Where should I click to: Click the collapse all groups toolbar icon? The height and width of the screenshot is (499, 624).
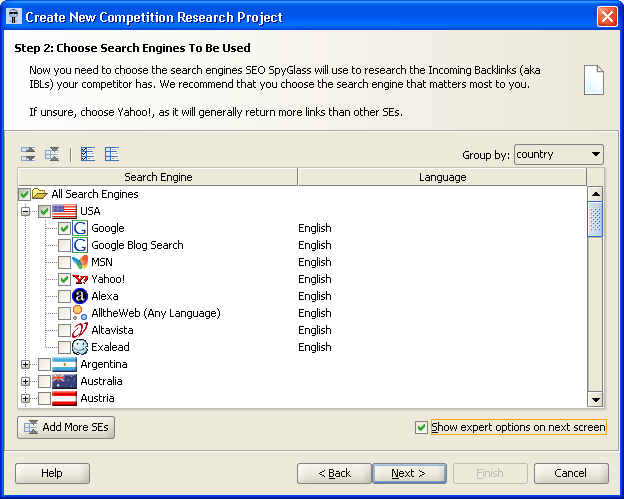52,154
